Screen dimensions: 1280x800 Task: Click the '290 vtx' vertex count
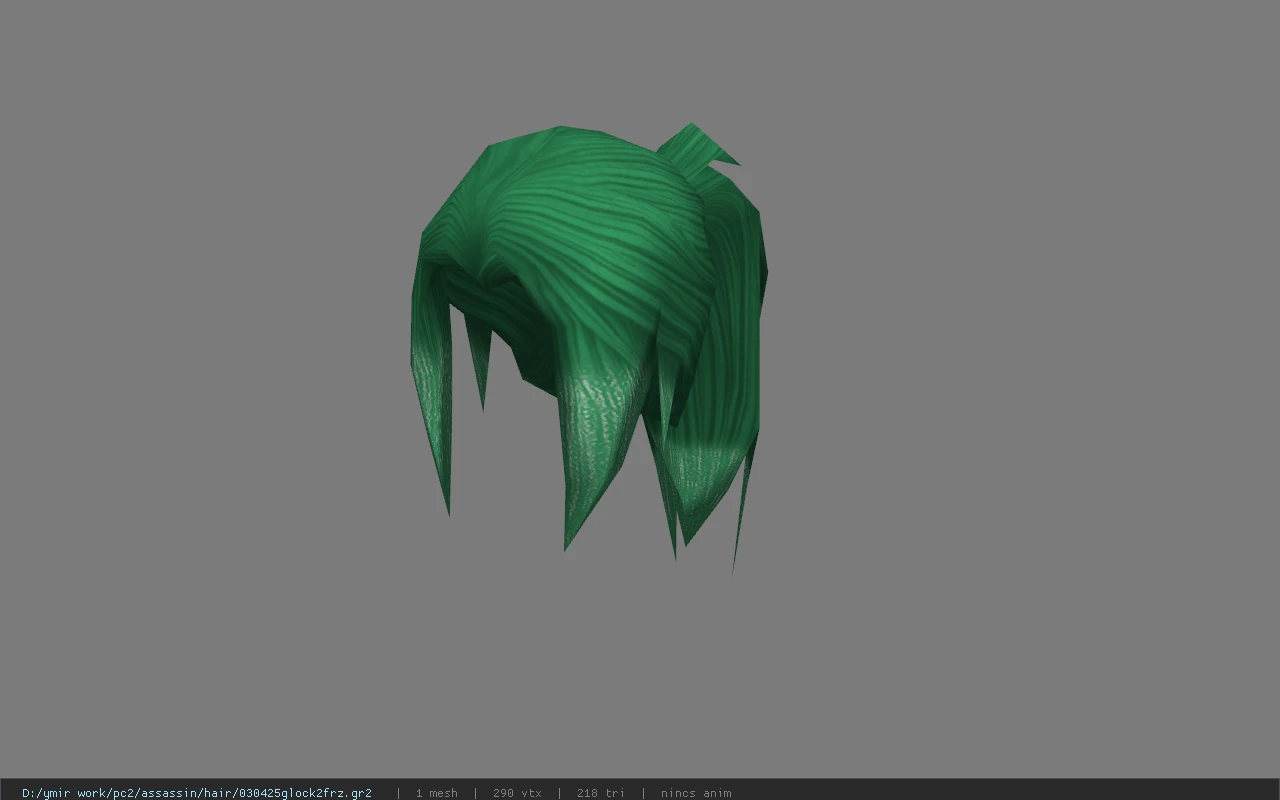[517, 793]
